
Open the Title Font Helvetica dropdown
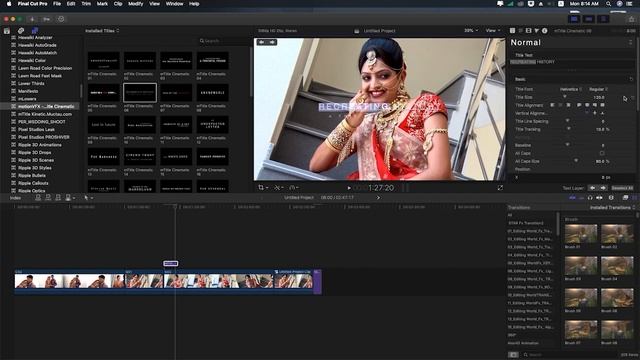571,89
